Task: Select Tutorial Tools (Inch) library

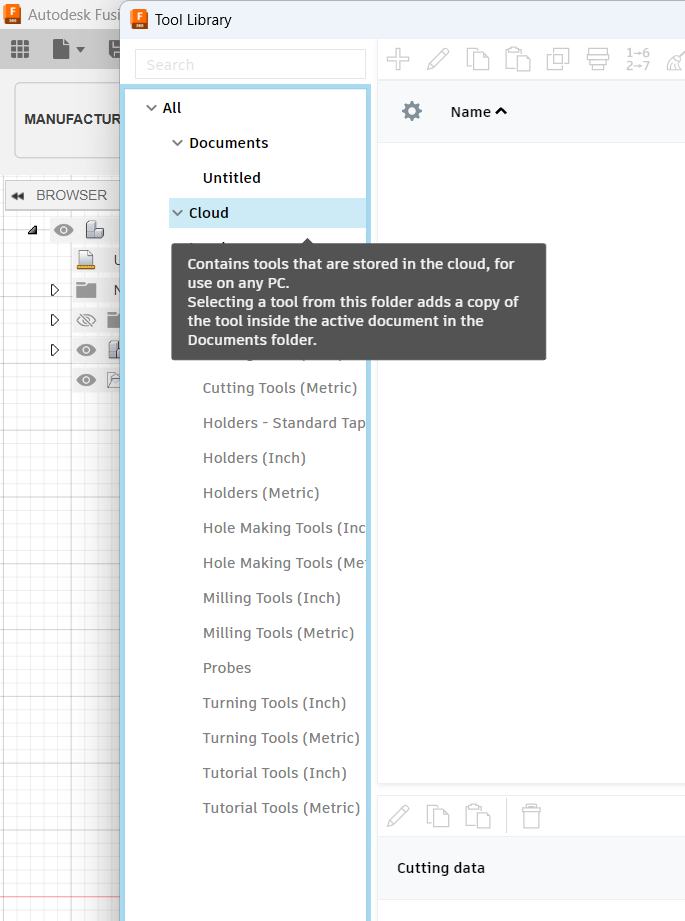Action: pos(274,773)
